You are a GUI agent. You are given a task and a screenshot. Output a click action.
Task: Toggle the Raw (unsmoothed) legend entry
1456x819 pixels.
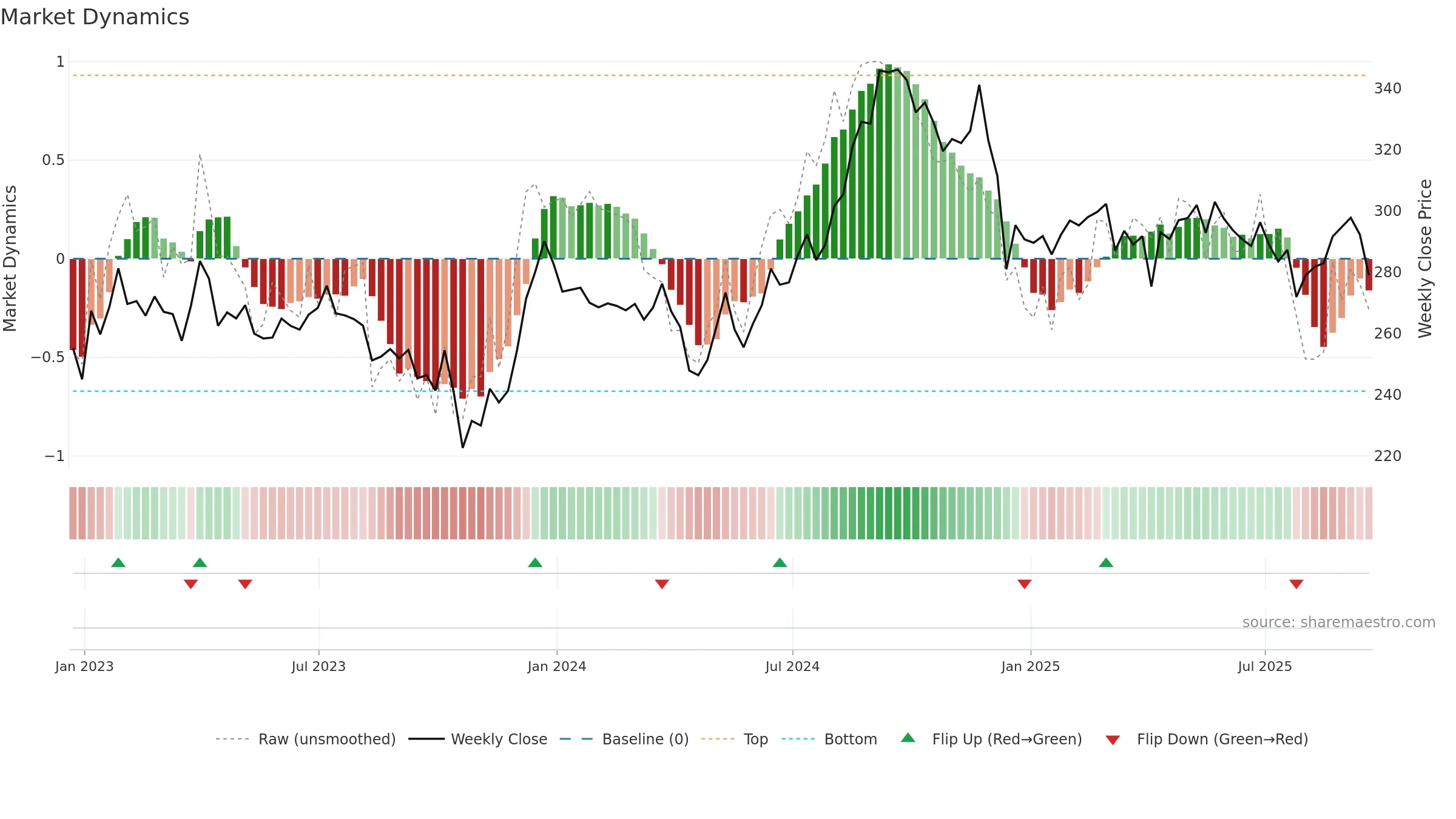[x=306, y=740]
